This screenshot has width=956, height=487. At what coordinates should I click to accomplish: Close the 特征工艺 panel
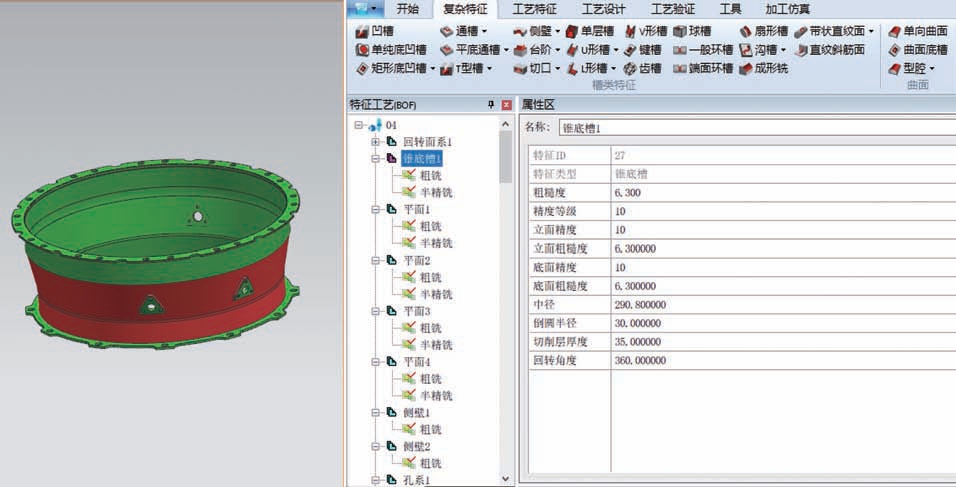point(506,104)
